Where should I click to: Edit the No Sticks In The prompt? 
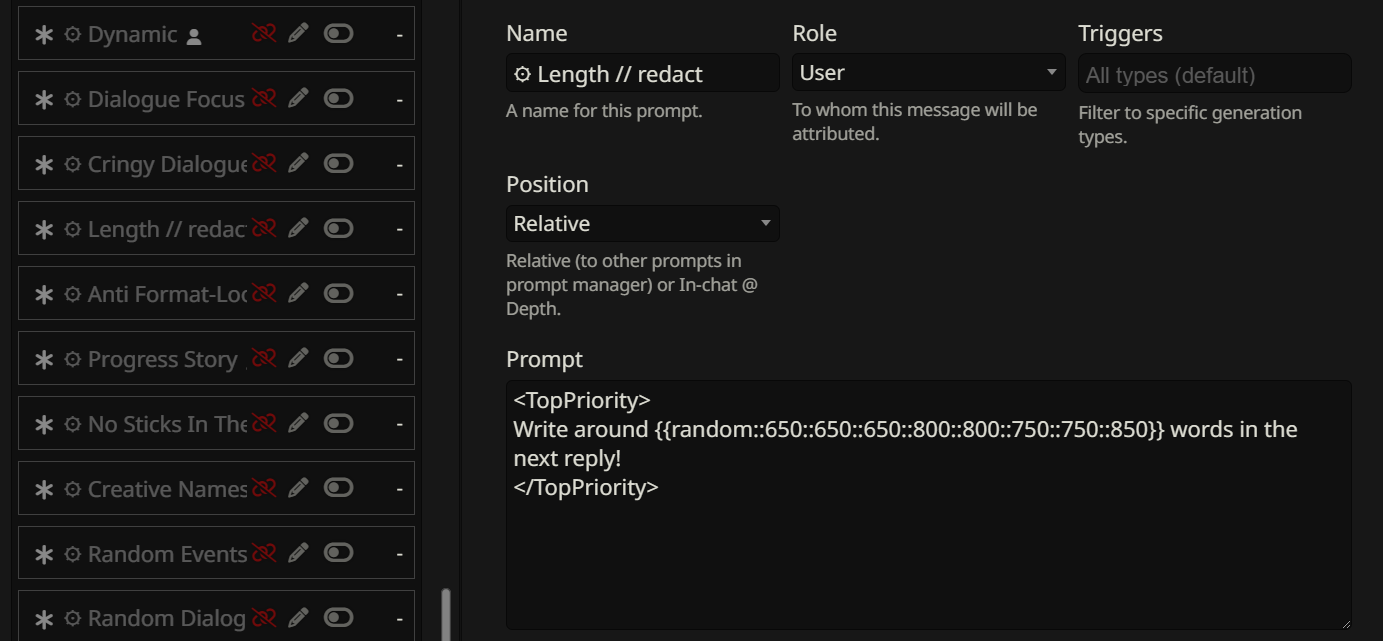tap(298, 423)
